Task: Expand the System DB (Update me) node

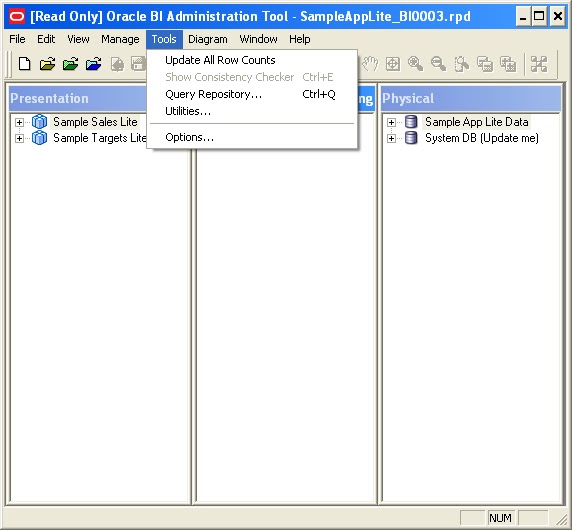Action: coord(391,138)
